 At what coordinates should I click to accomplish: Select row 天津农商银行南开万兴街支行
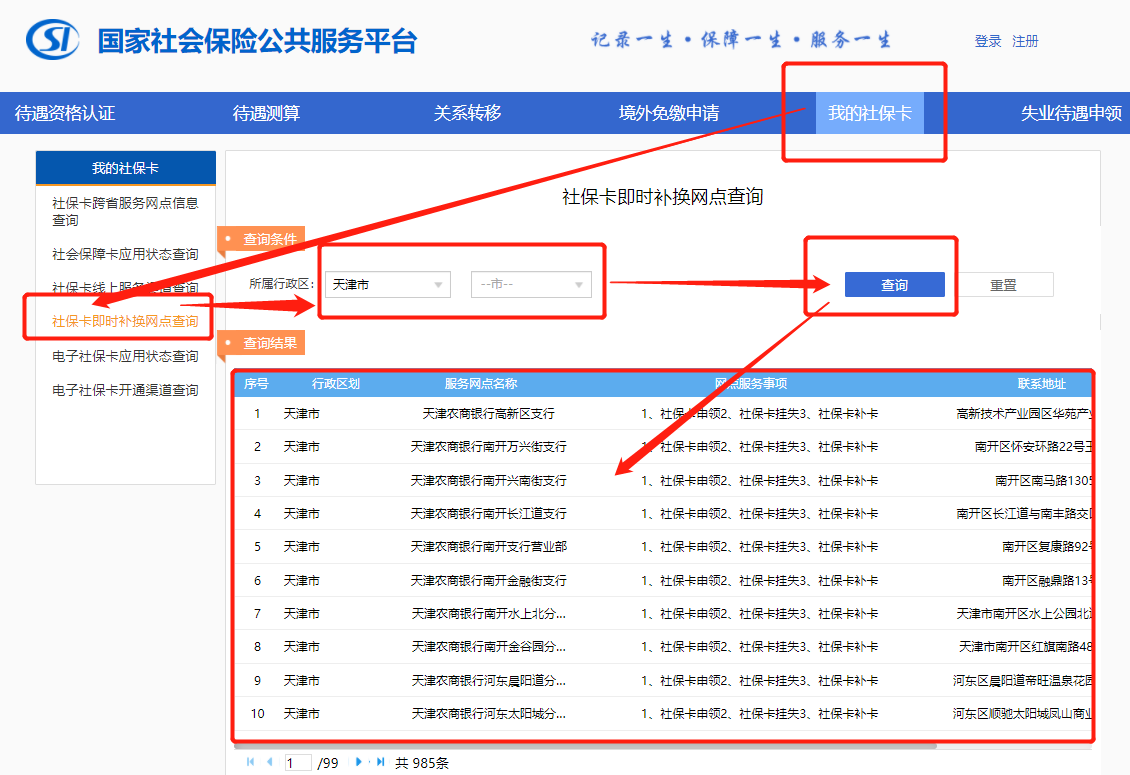click(663, 447)
